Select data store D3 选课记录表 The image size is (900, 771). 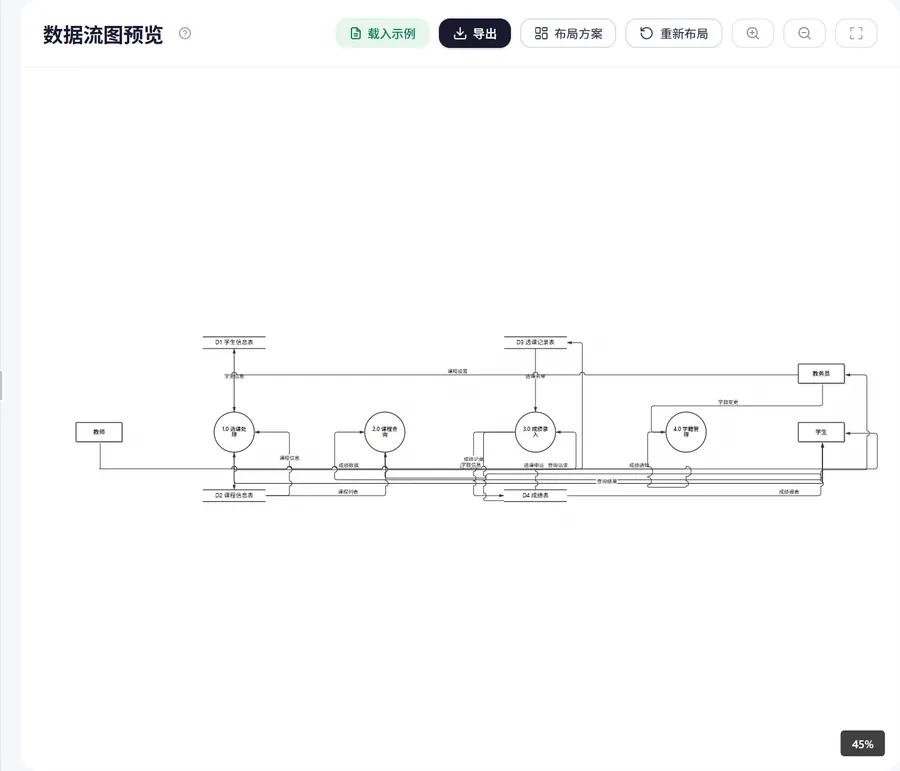[x=536, y=342]
